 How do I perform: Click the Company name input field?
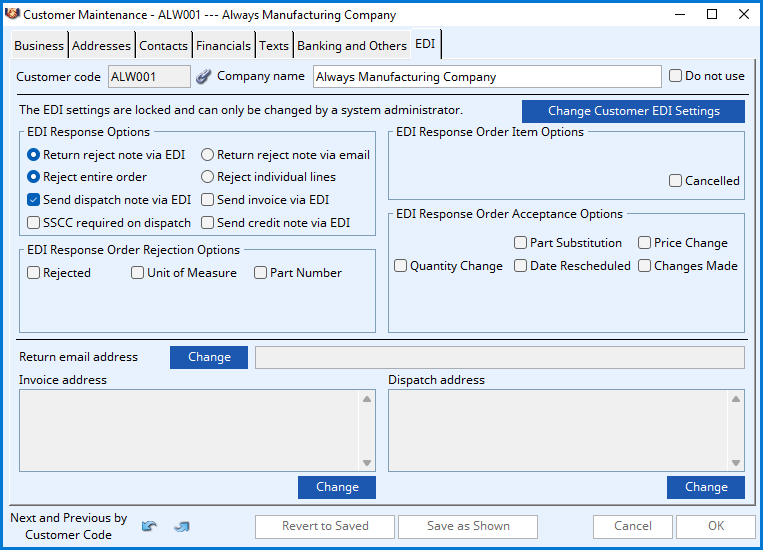click(x=487, y=76)
